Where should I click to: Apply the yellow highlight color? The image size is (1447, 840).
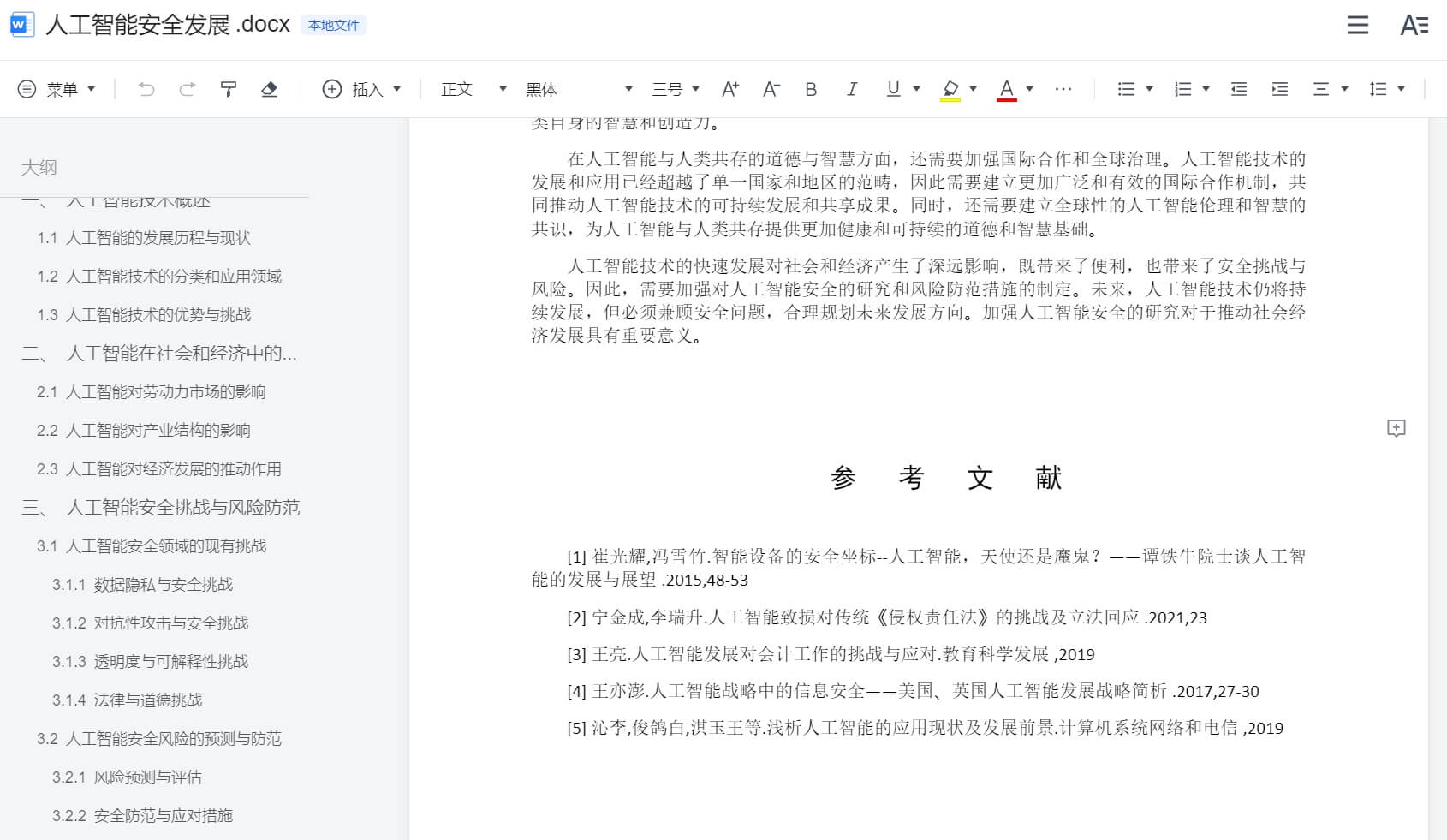click(x=950, y=89)
